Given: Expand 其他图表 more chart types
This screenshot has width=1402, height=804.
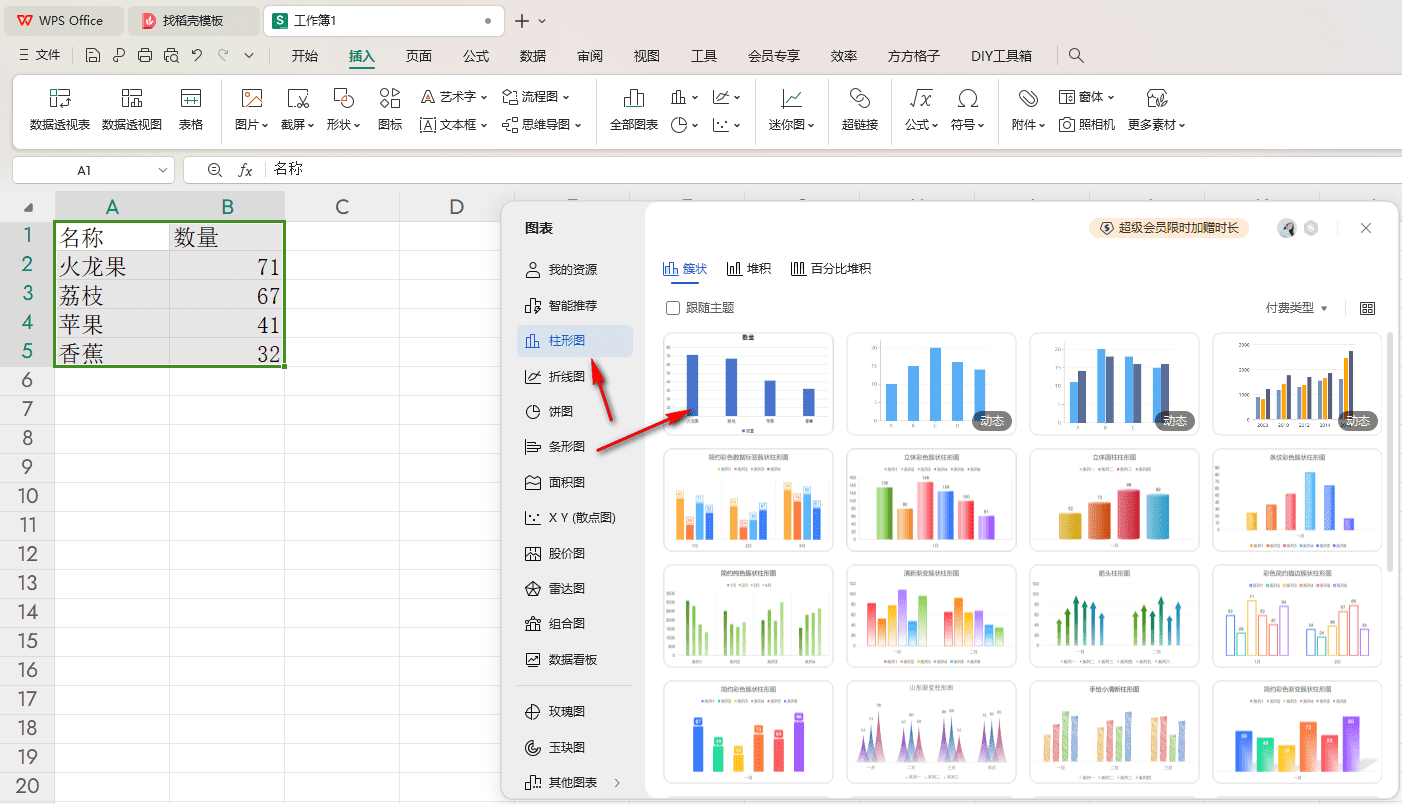Looking at the screenshot, I should tap(575, 782).
